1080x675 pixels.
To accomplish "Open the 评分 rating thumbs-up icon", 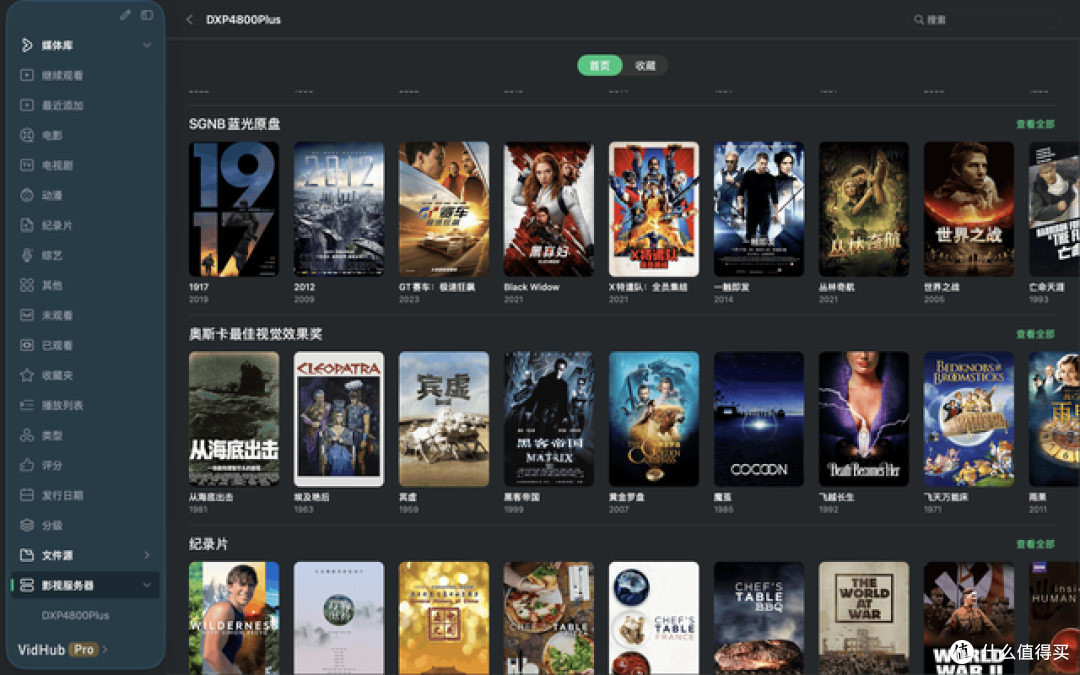I will coord(27,465).
